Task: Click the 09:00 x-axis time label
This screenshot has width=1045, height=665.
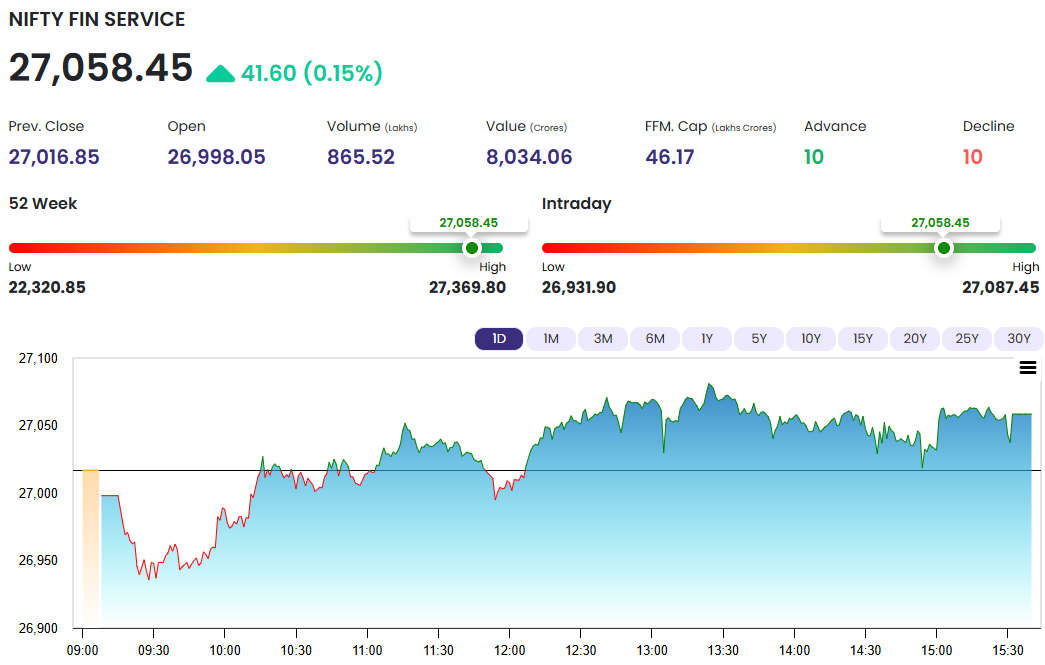Action: 83,650
